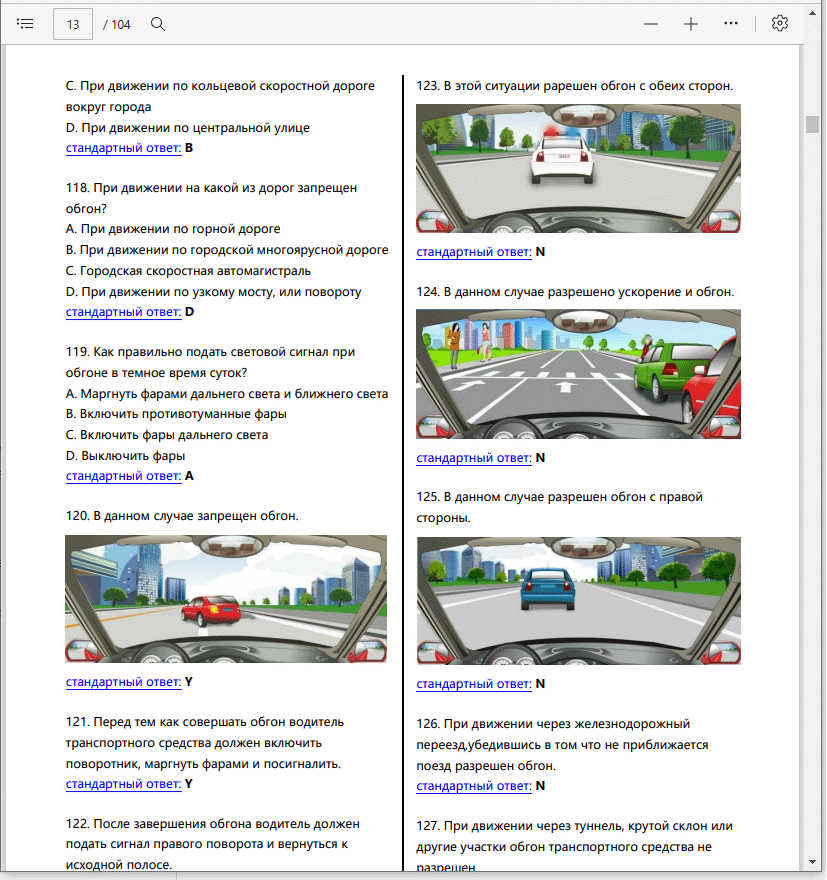827x880 pixels.
Task: Click 'стандартный ответ' link under question 120 image
Action: click(123, 682)
